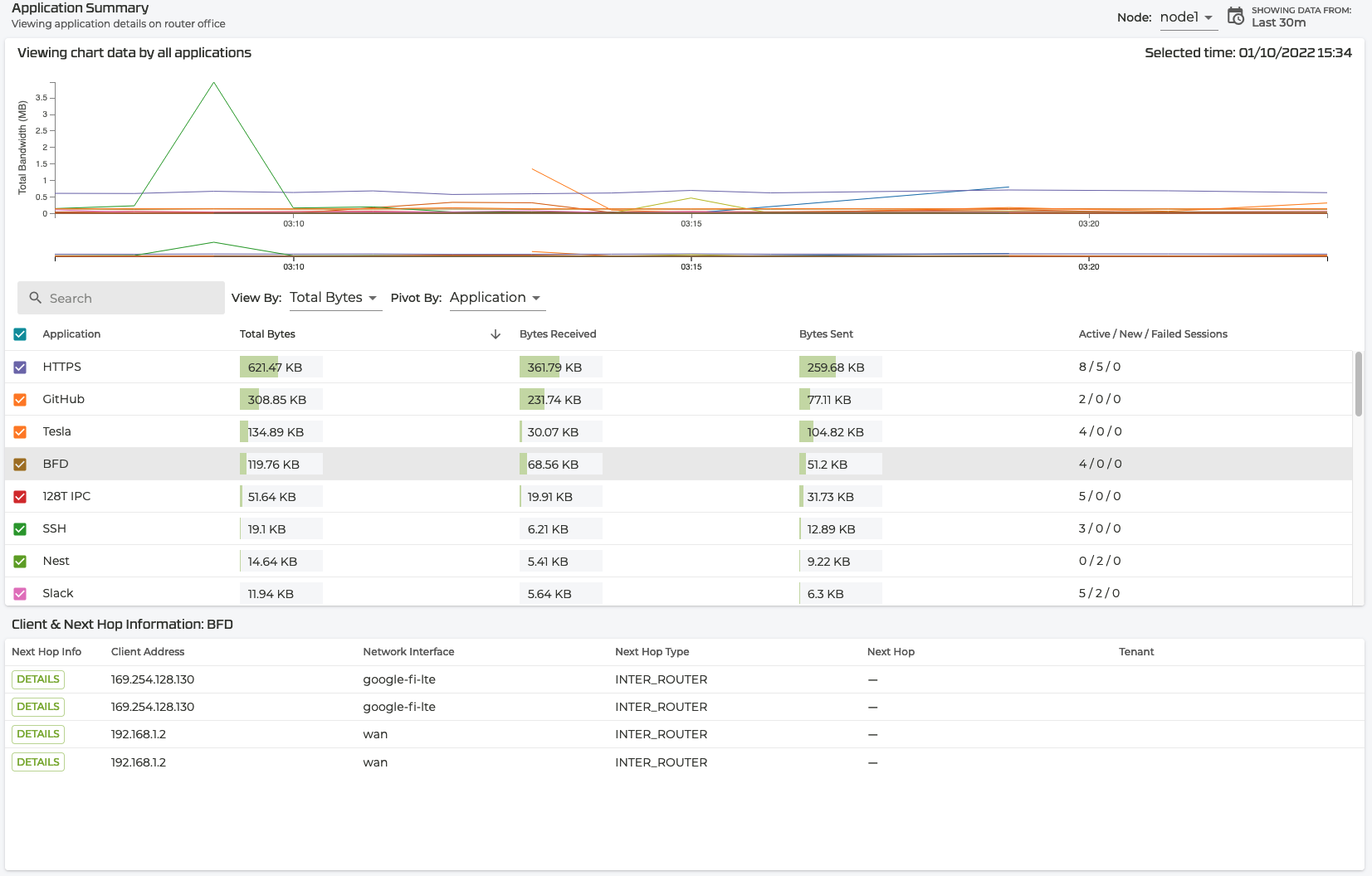
Task: Click the Total Bytes sort arrow icon
Action: tap(496, 334)
